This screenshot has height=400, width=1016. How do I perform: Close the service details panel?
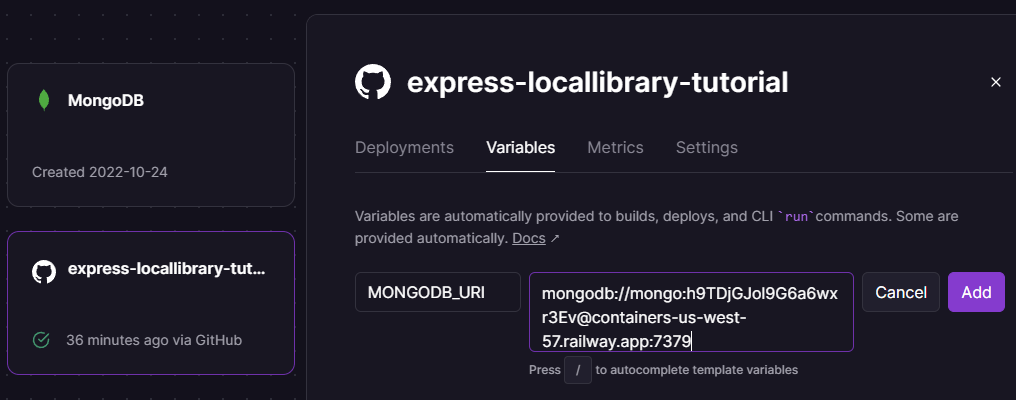995,82
